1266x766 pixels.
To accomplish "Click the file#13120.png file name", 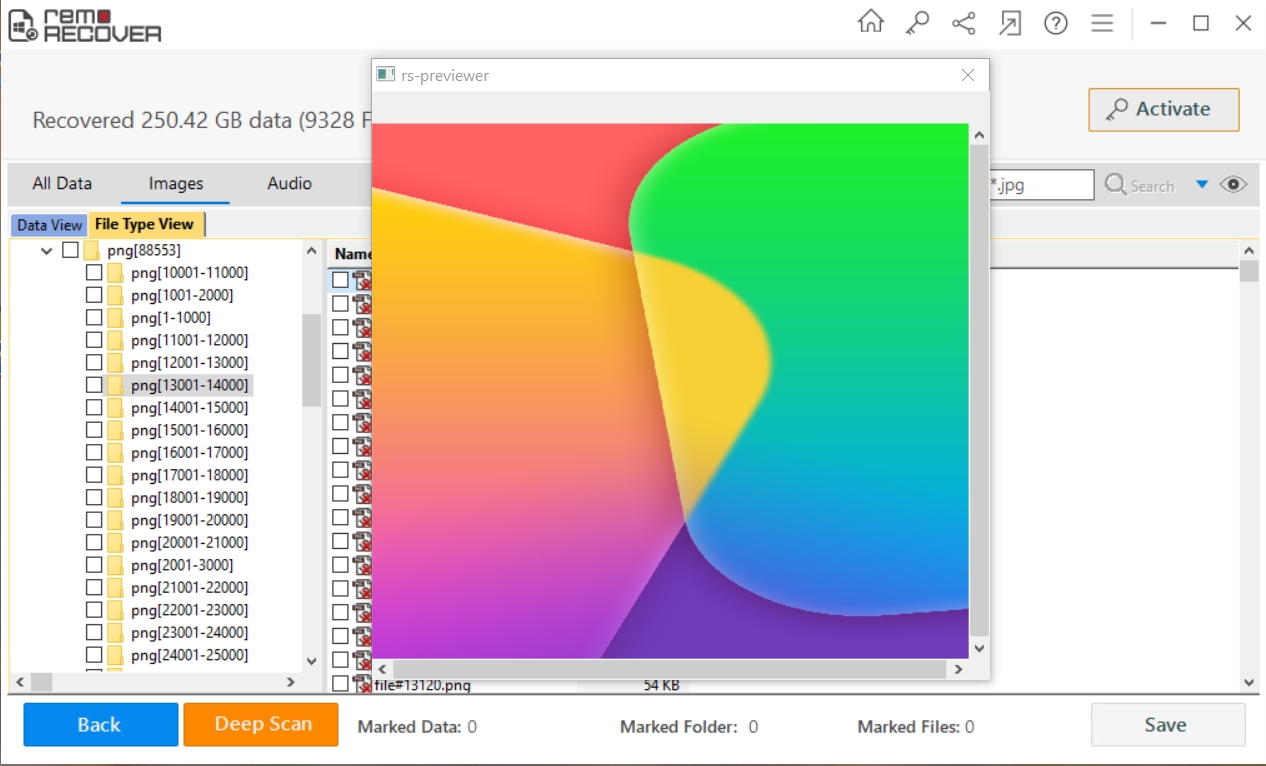I will 422,685.
